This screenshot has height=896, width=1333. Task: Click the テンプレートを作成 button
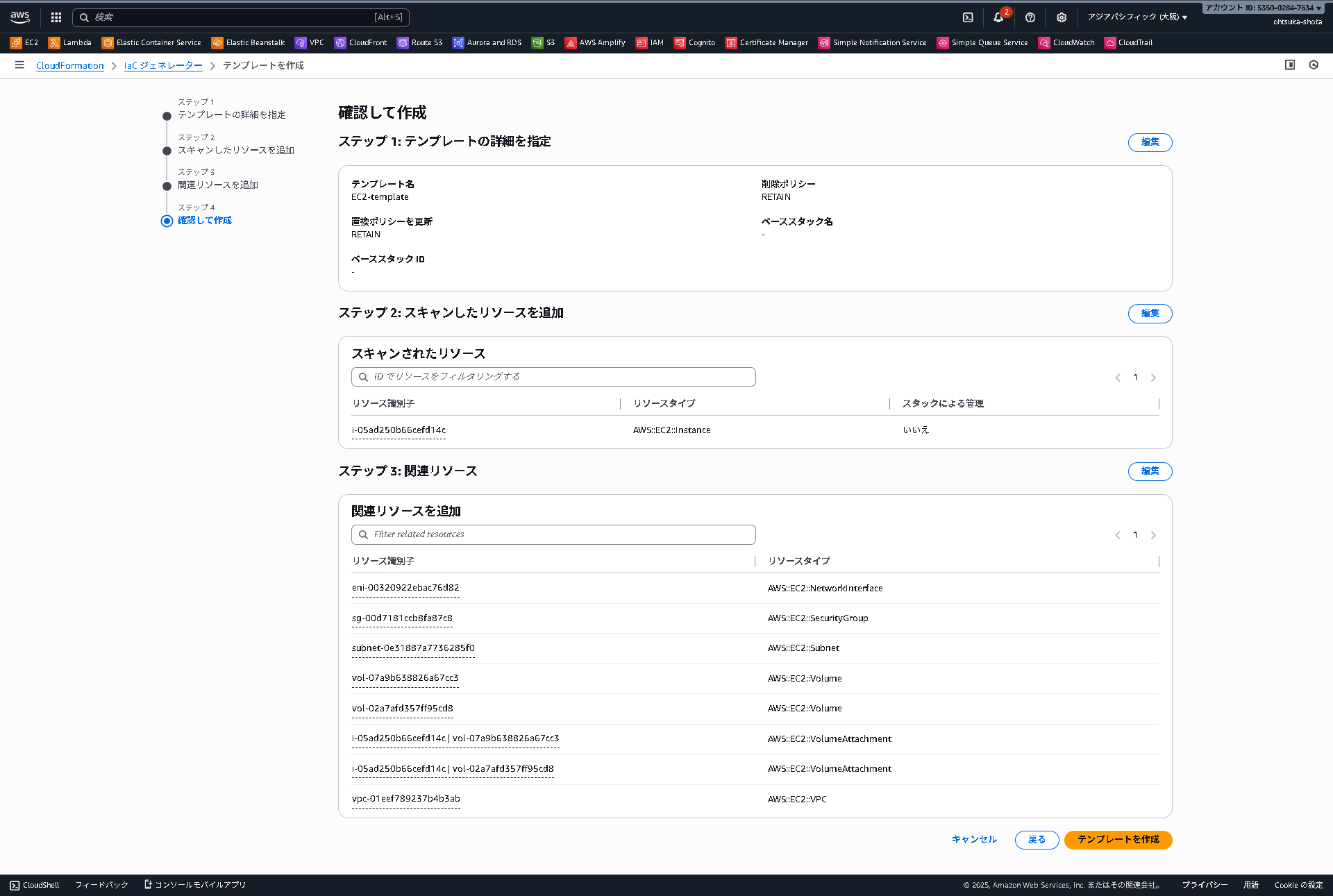pyautogui.click(x=1117, y=840)
